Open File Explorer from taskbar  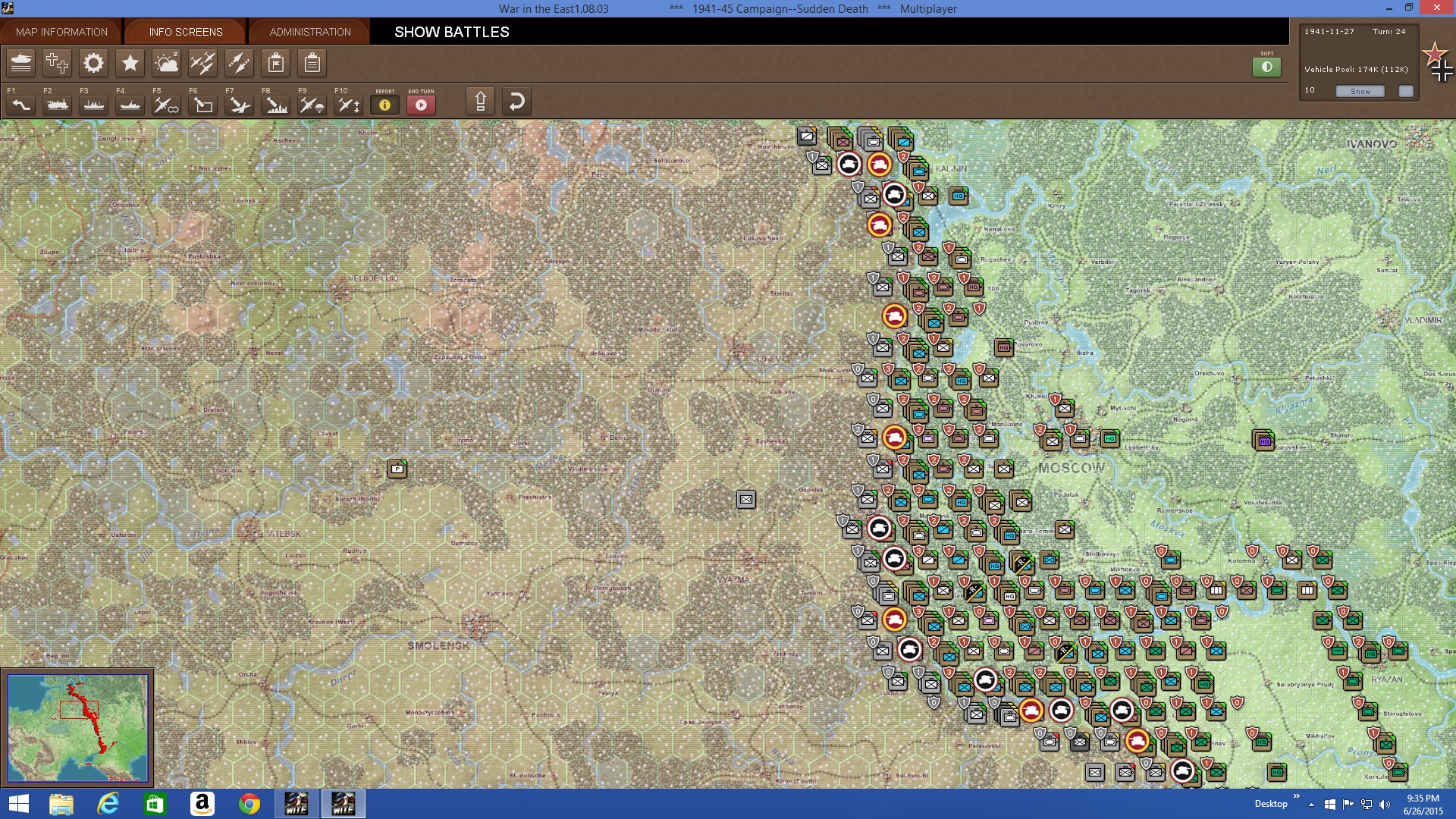coord(61,804)
